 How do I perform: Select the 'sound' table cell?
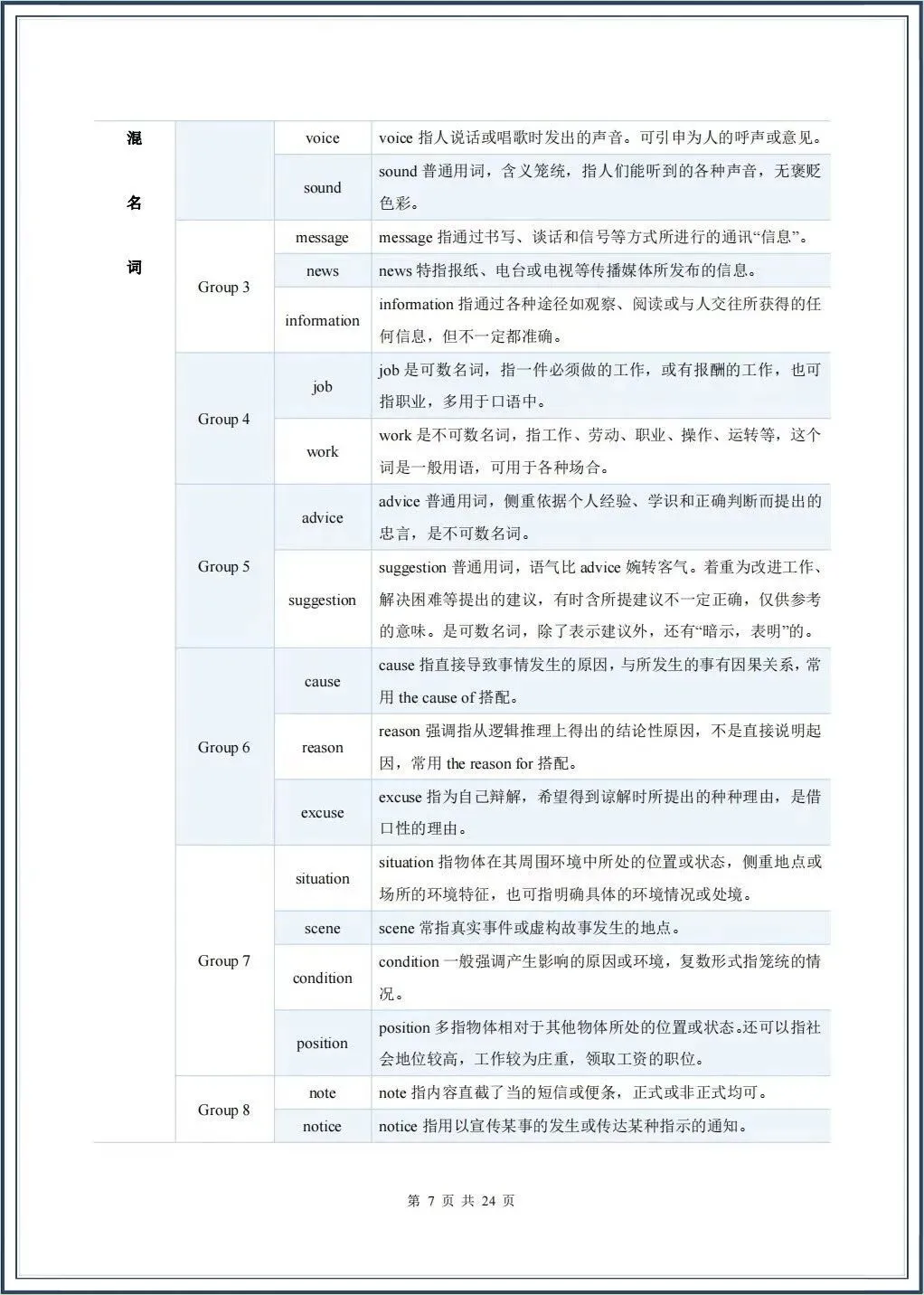pyautogui.click(x=323, y=188)
